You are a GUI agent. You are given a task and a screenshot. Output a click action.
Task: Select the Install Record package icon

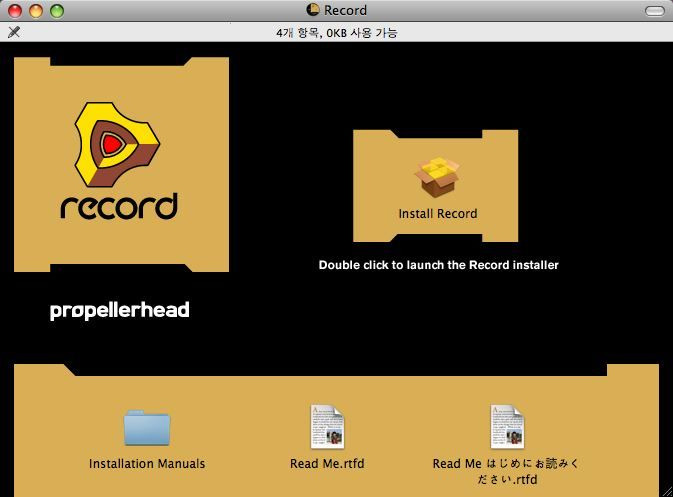437,177
